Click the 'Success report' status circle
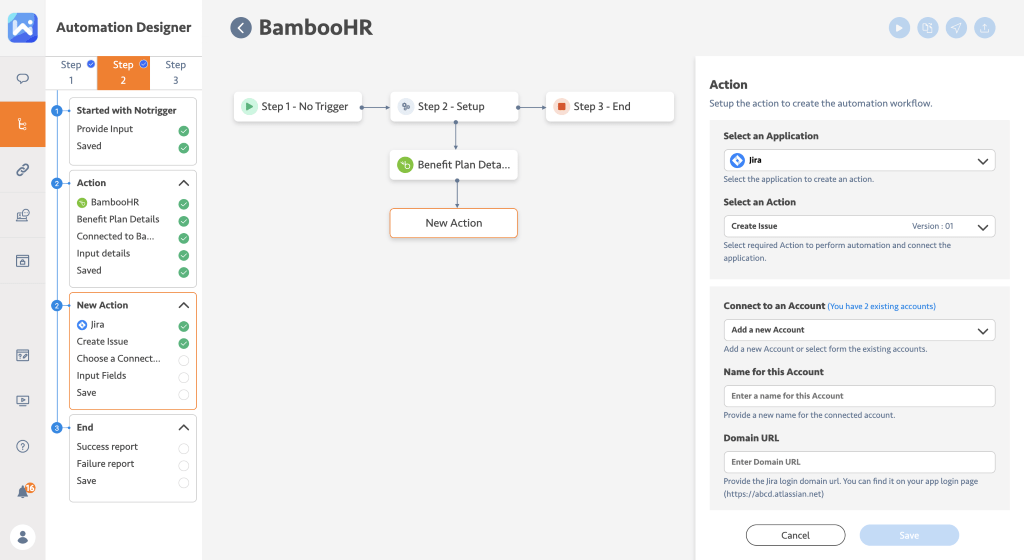Screen dimensions: 1024x560 pyautogui.click(x=183, y=448)
